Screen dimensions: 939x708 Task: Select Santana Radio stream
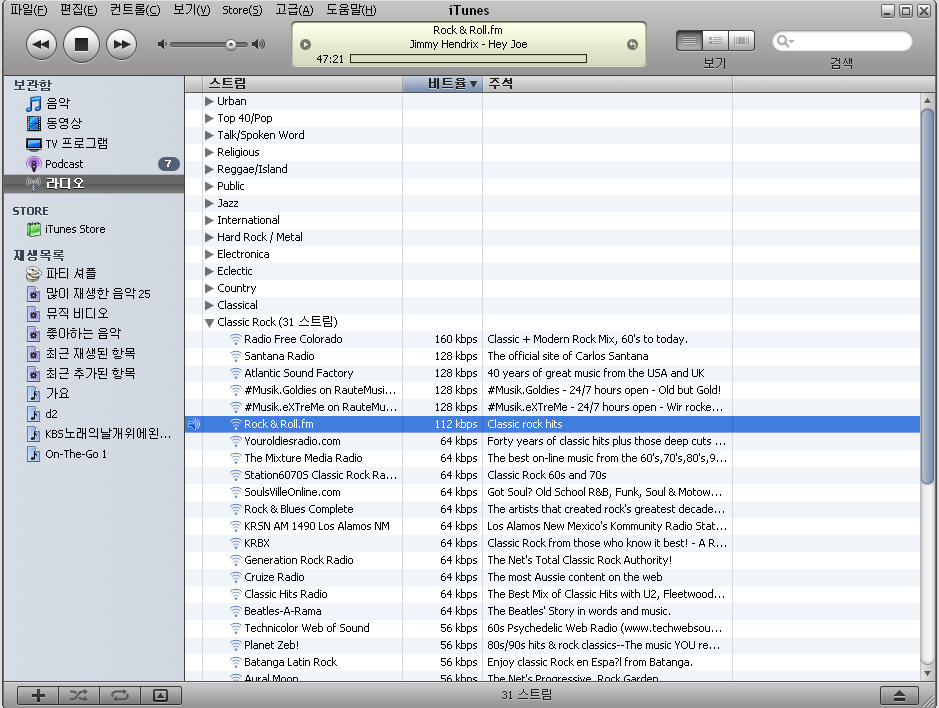coord(552,356)
